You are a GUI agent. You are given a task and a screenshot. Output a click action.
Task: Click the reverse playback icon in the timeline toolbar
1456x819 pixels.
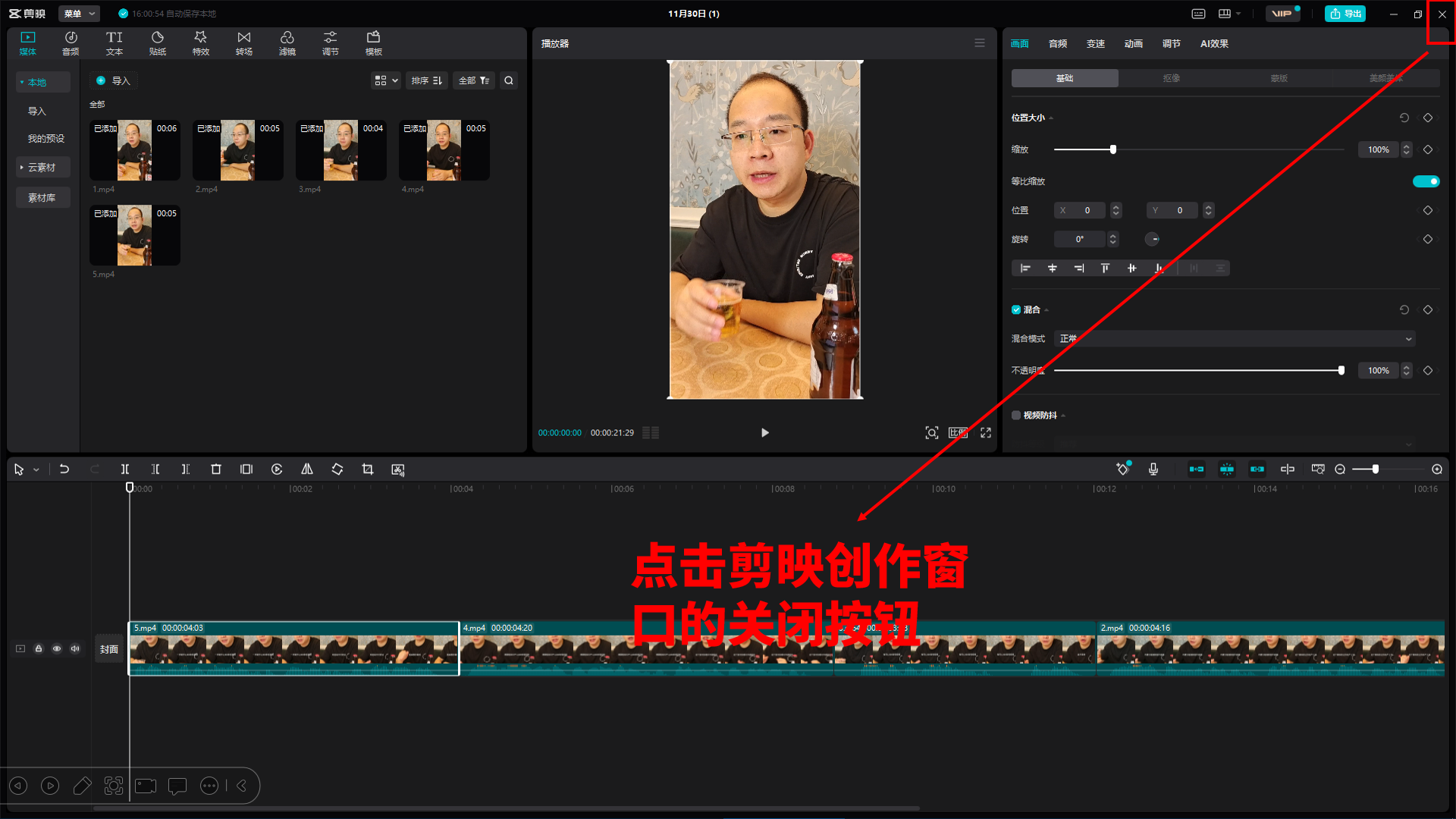[277, 469]
